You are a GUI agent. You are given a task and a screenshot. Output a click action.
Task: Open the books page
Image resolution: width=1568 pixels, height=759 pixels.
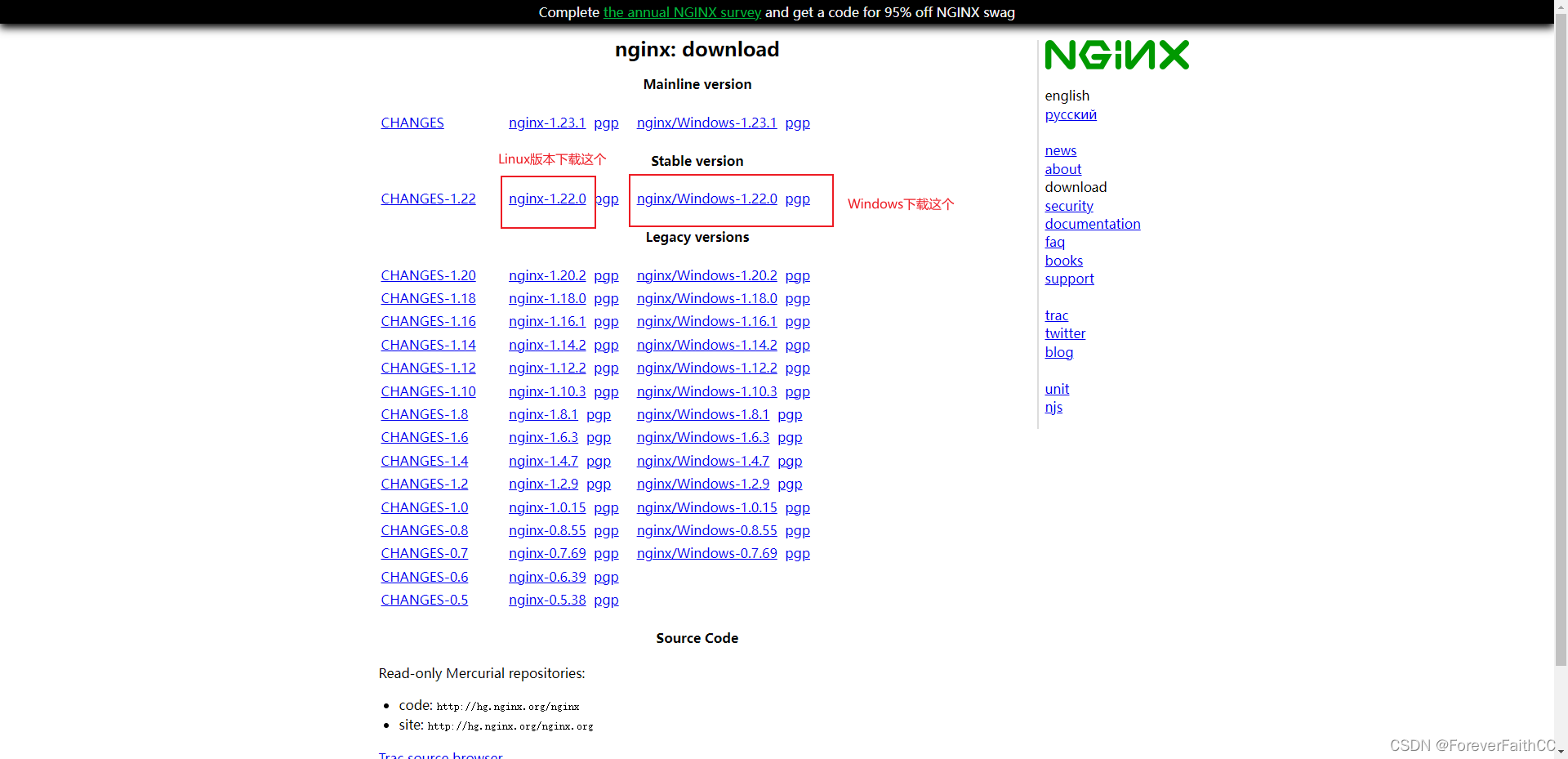(x=1063, y=261)
